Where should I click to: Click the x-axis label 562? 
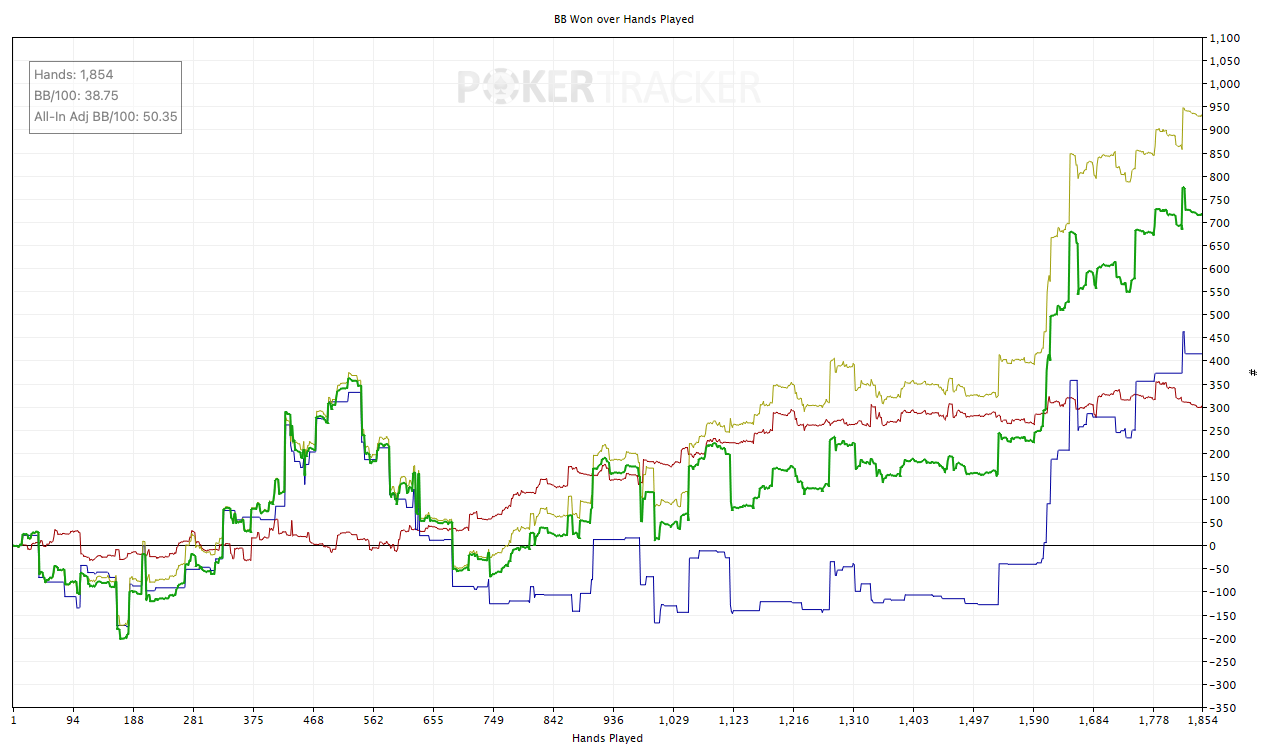pos(373,720)
